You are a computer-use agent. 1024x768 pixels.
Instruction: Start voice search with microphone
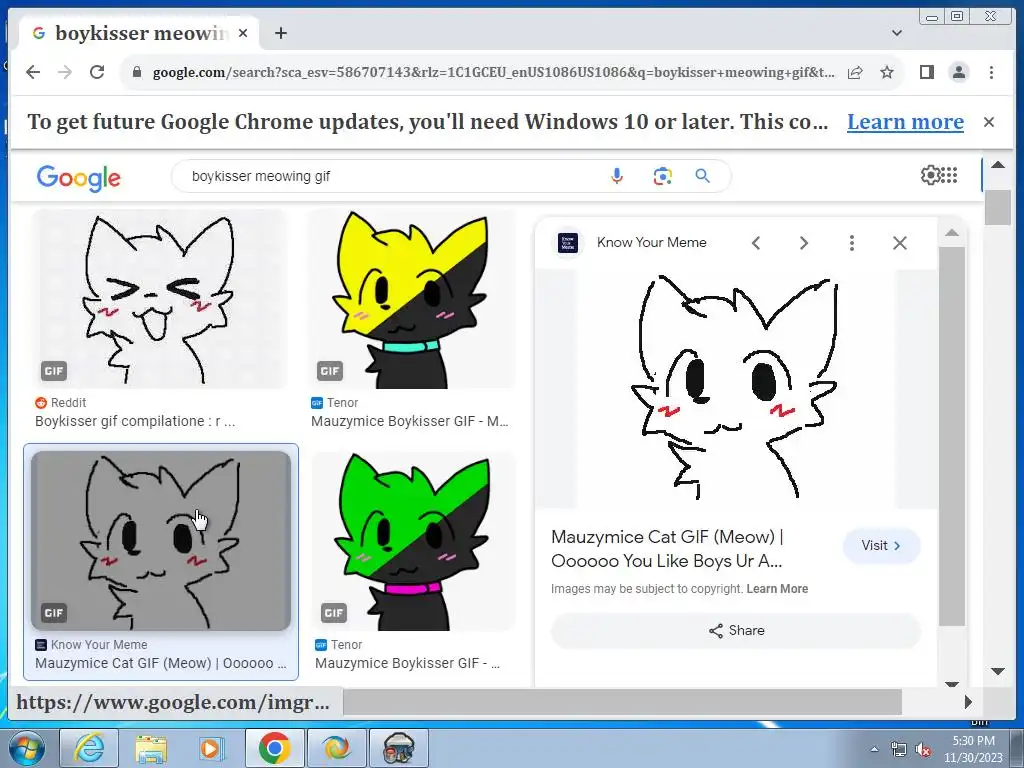tap(616, 176)
